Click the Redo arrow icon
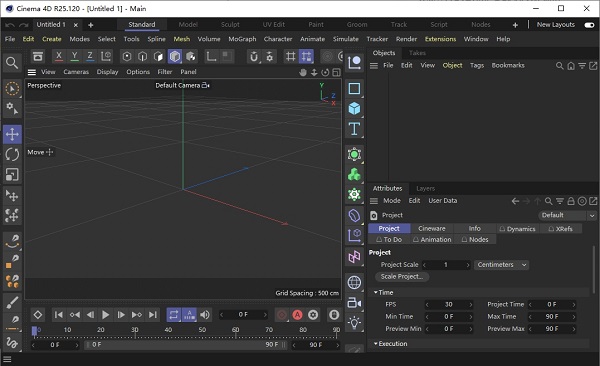Viewport: 600px width, 366px height. [x=24, y=25]
